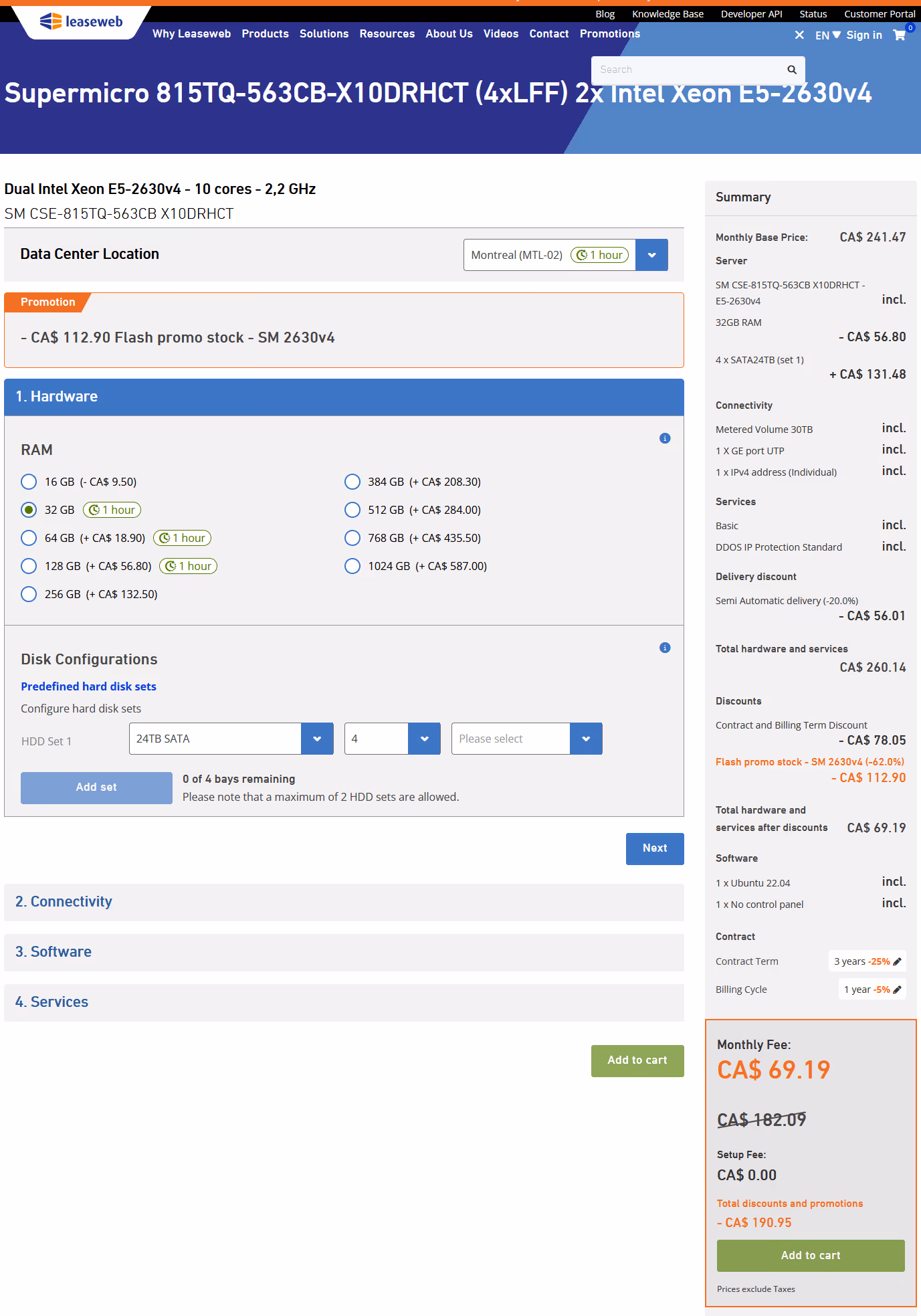Open the Solutions menu
The width and height of the screenshot is (921, 1316).
(x=324, y=33)
